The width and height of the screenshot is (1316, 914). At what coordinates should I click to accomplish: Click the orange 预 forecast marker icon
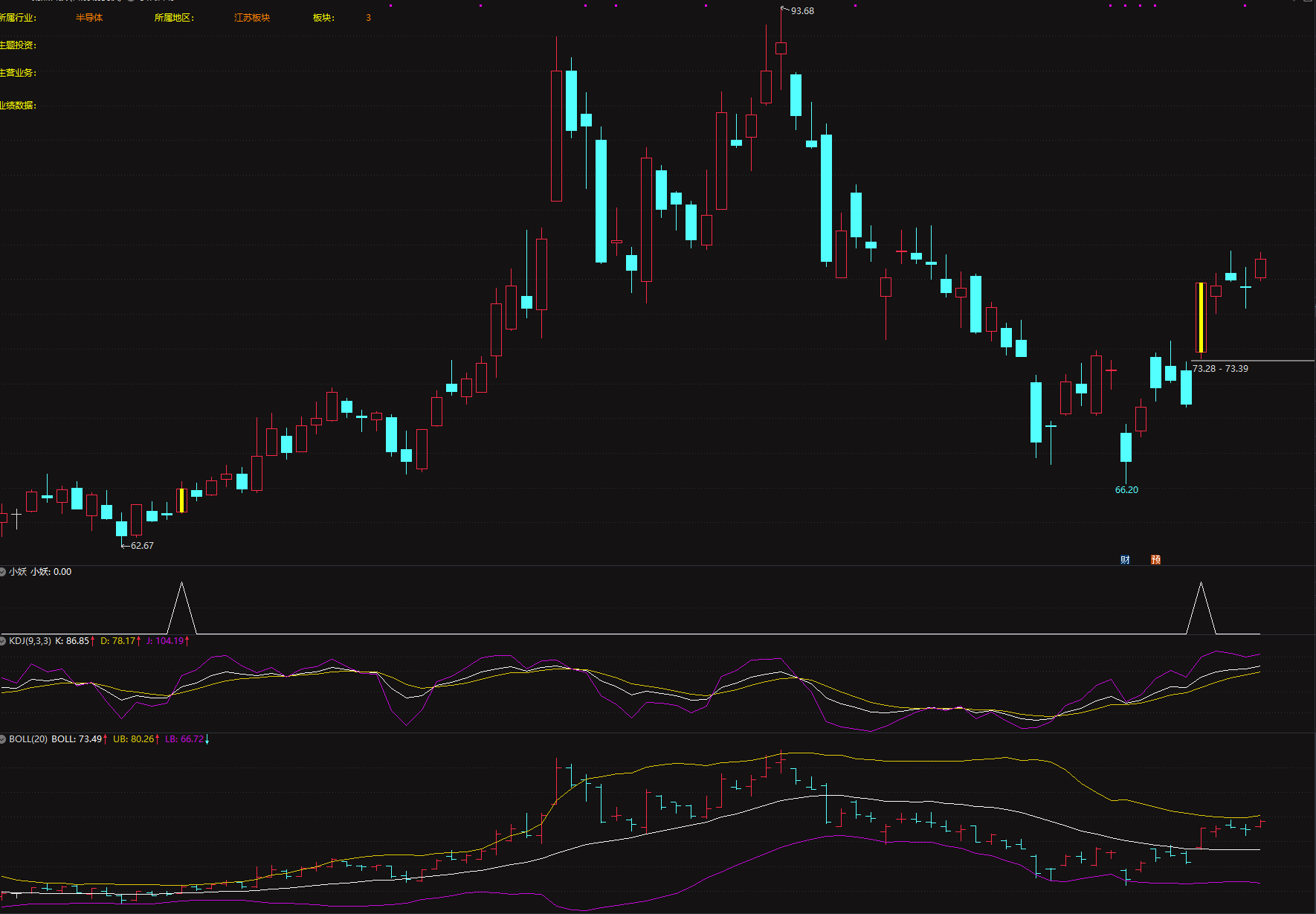1155,559
